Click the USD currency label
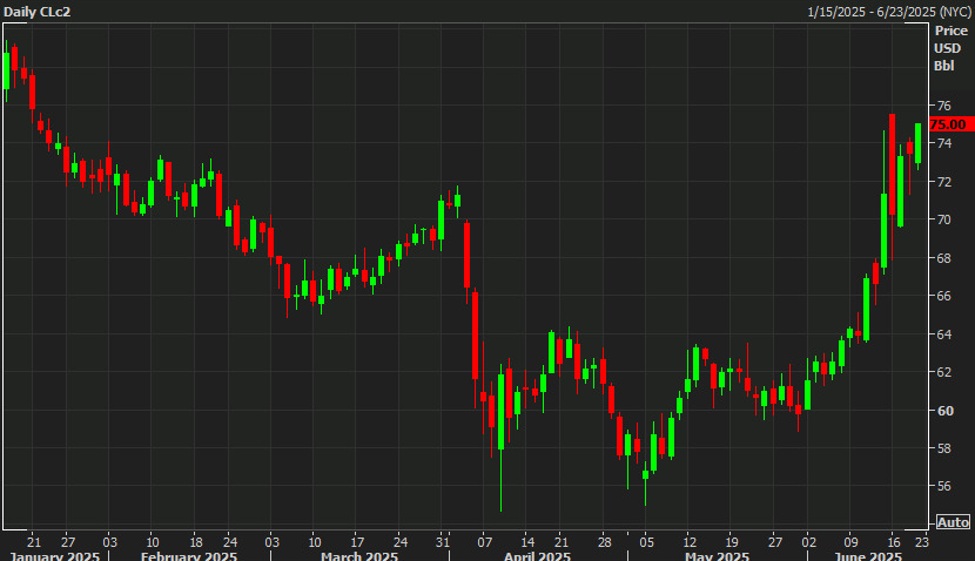975x561 pixels. click(946, 48)
